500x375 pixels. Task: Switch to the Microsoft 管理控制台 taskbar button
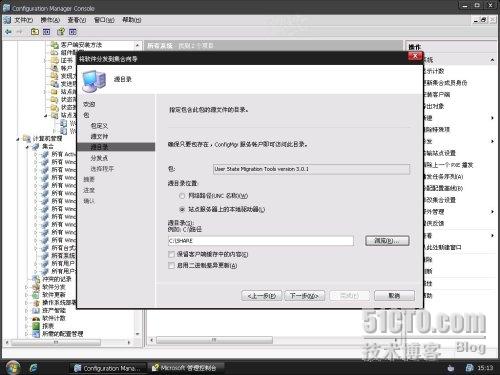coord(186,368)
